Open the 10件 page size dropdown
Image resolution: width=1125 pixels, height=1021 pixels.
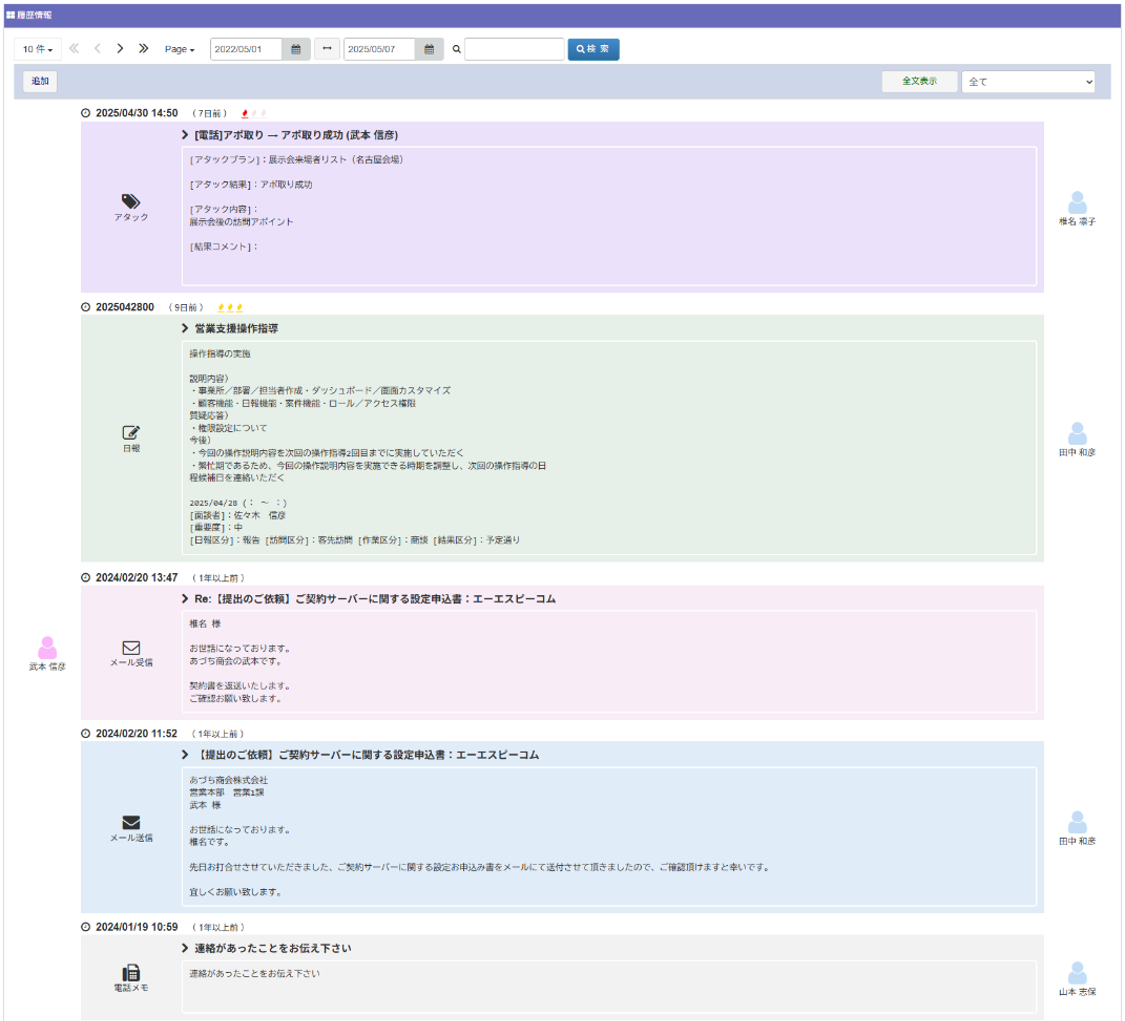click(38, 49)
